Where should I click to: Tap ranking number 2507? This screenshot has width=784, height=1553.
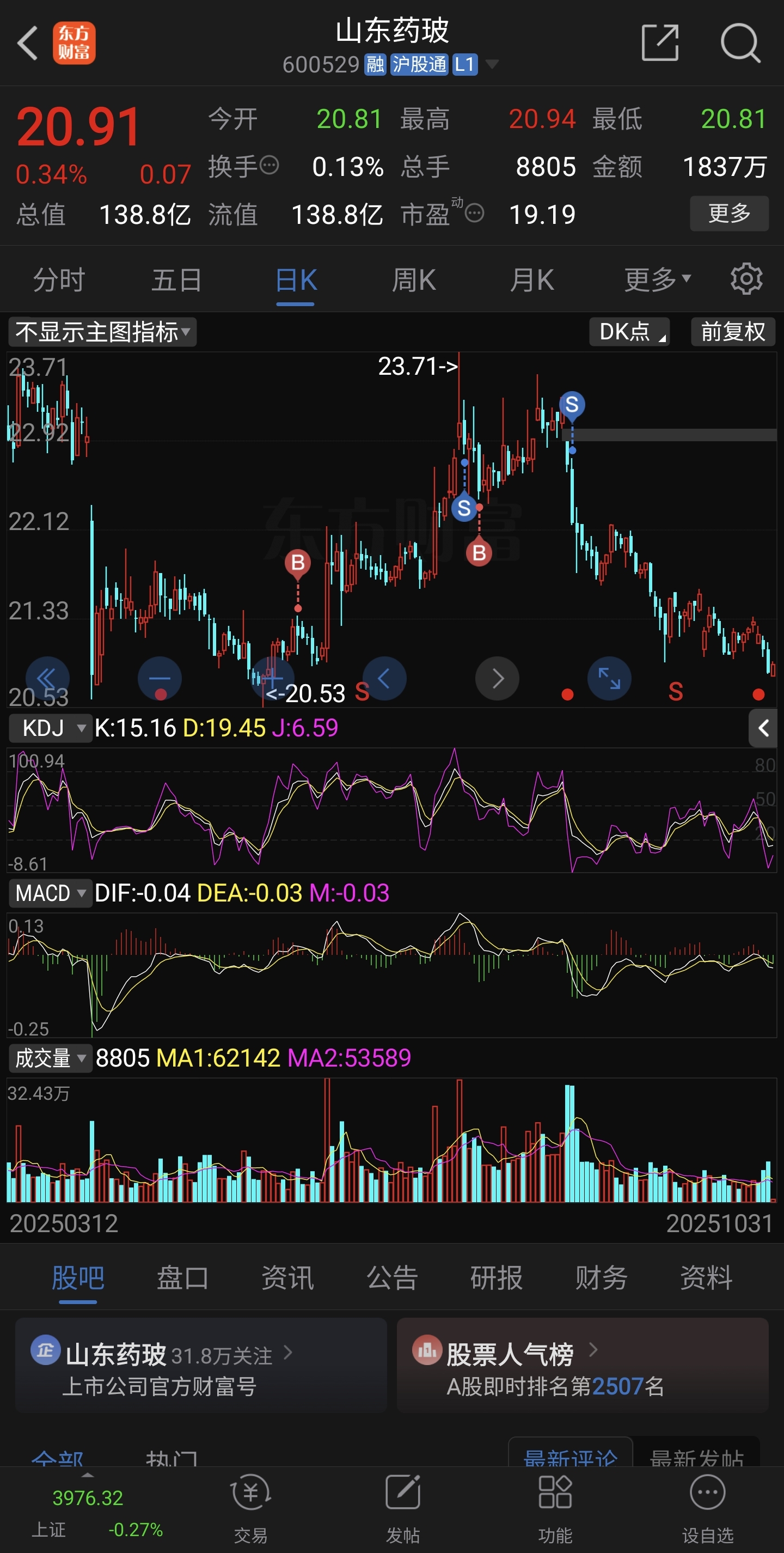[x=618, y=1387]
